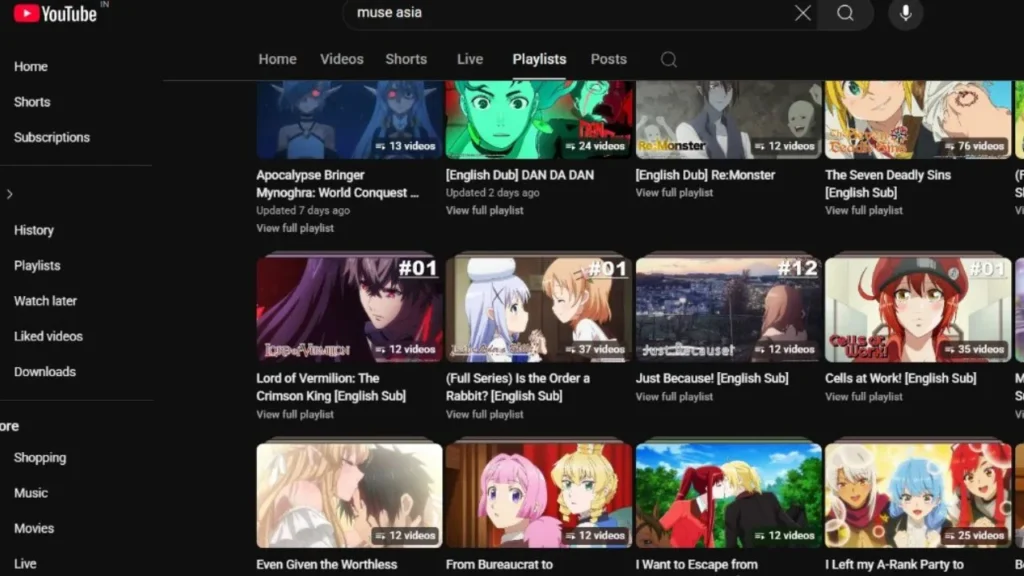Image resolution: width=1024 pixels, height=576 pixels.
Task: Switch to the Videos tab
Action: point(341,59)
